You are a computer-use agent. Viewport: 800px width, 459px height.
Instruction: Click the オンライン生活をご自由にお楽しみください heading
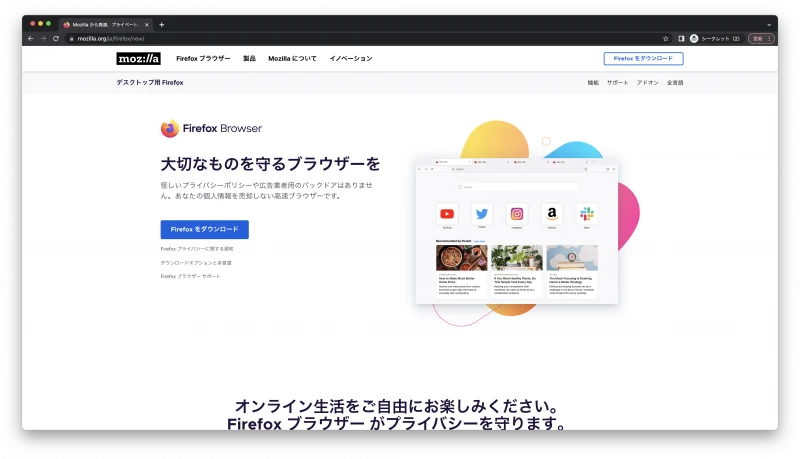[x=396, y=406]
